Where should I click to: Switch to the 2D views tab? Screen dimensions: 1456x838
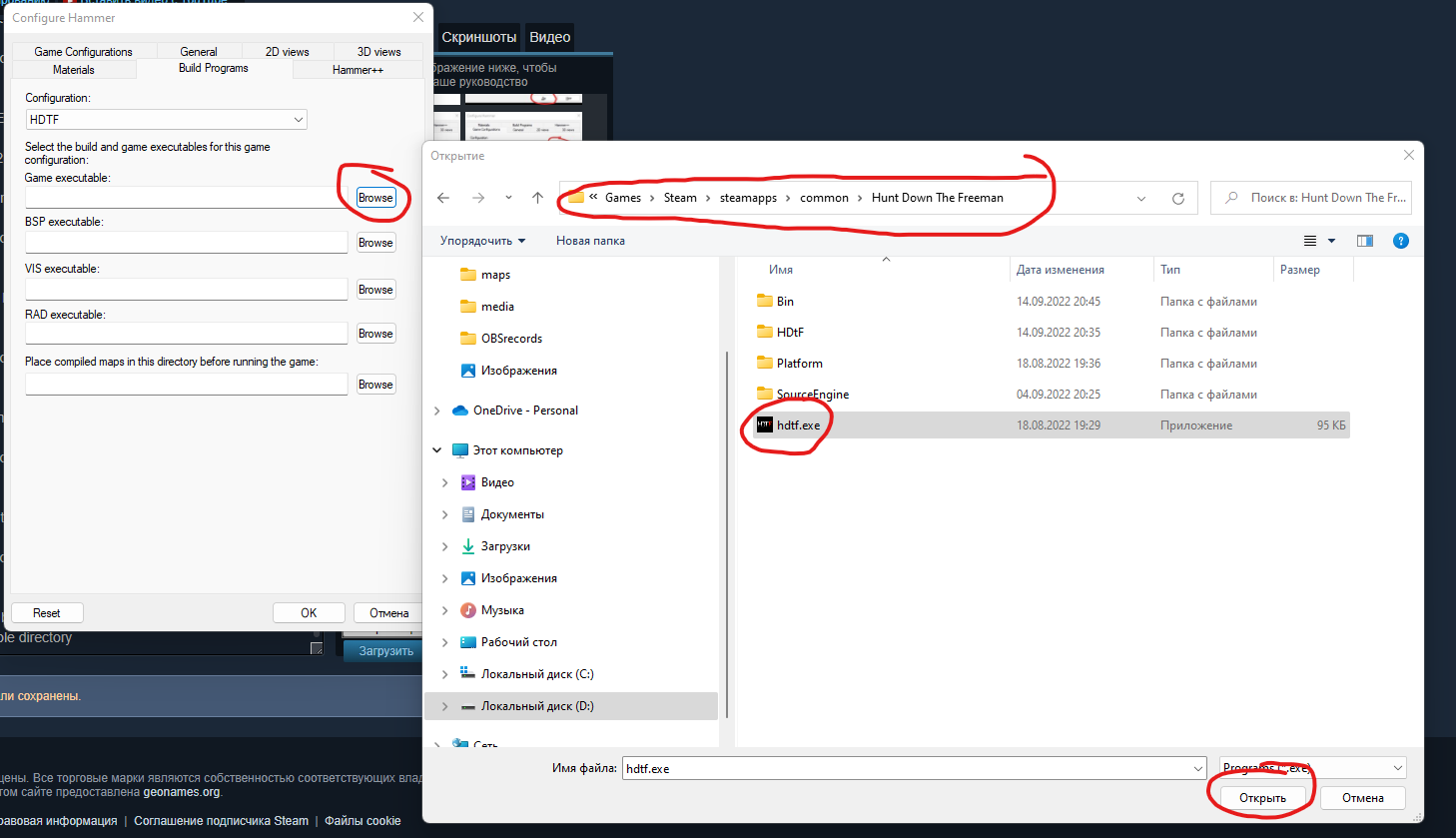click(288, 52)
